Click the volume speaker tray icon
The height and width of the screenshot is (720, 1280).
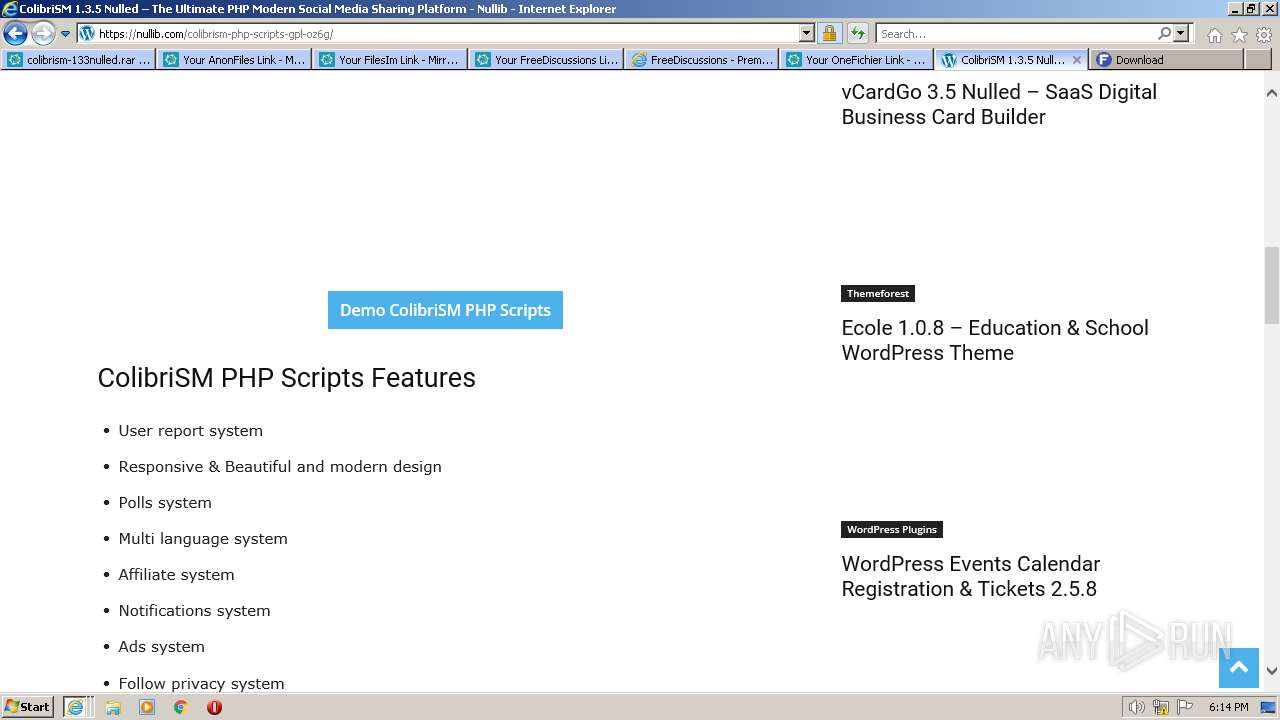click(x=1136, y=707)
